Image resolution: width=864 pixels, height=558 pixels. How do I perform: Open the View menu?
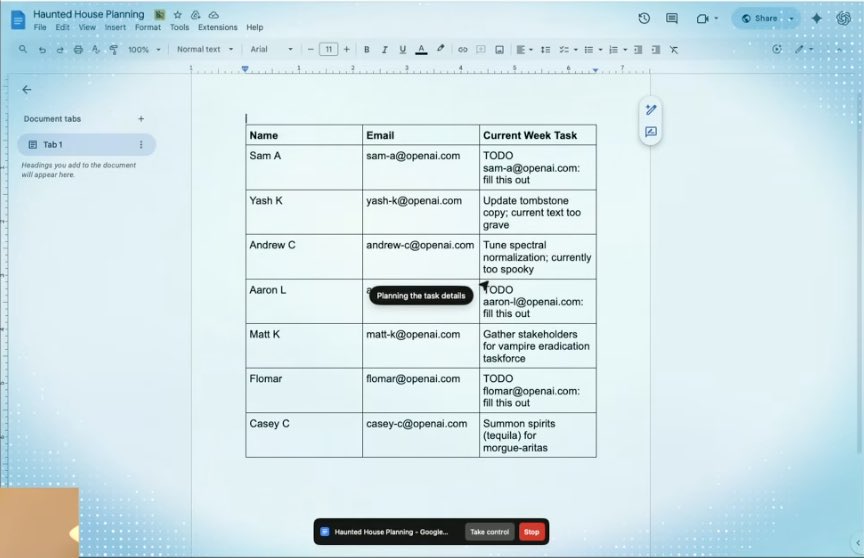pos(87,27)
